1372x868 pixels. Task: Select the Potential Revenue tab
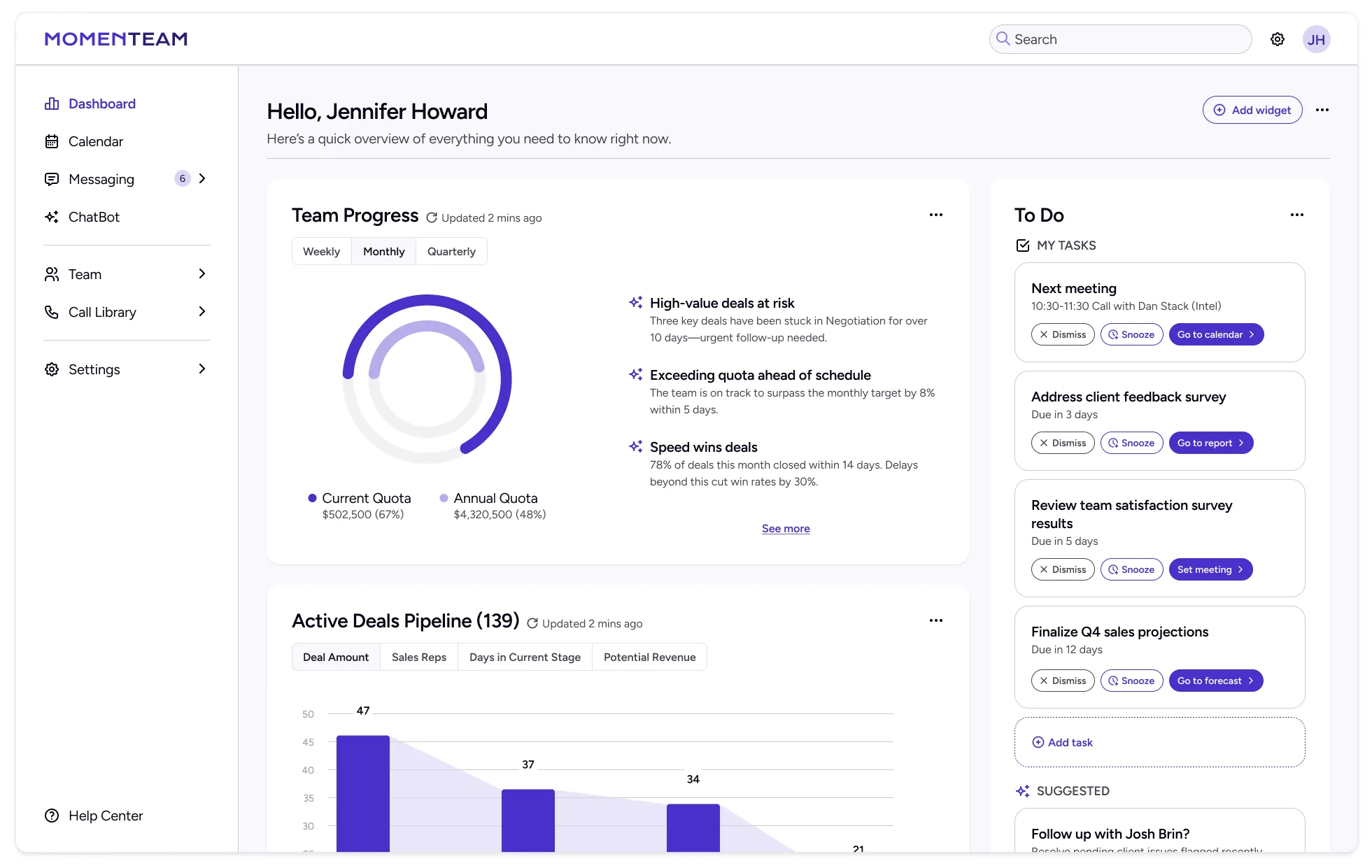[x=649, y=657]
